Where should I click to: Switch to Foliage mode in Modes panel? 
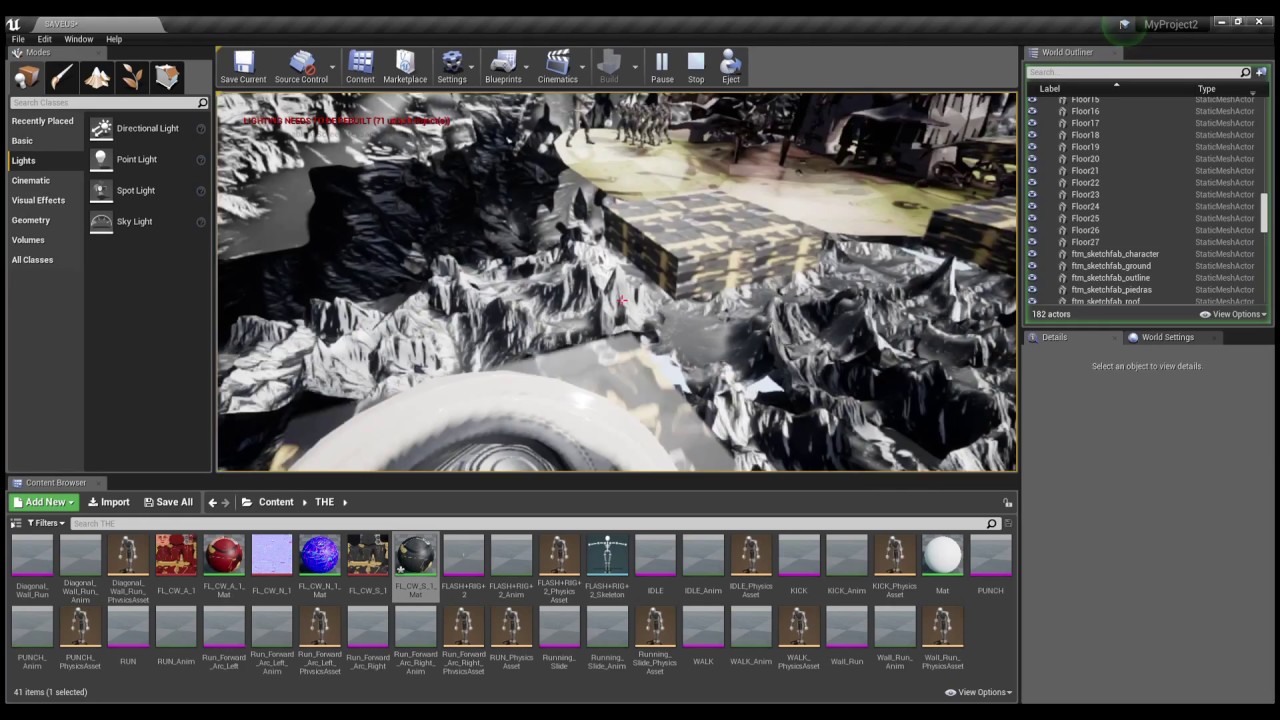pyautogui.click(x=132, y=77)
